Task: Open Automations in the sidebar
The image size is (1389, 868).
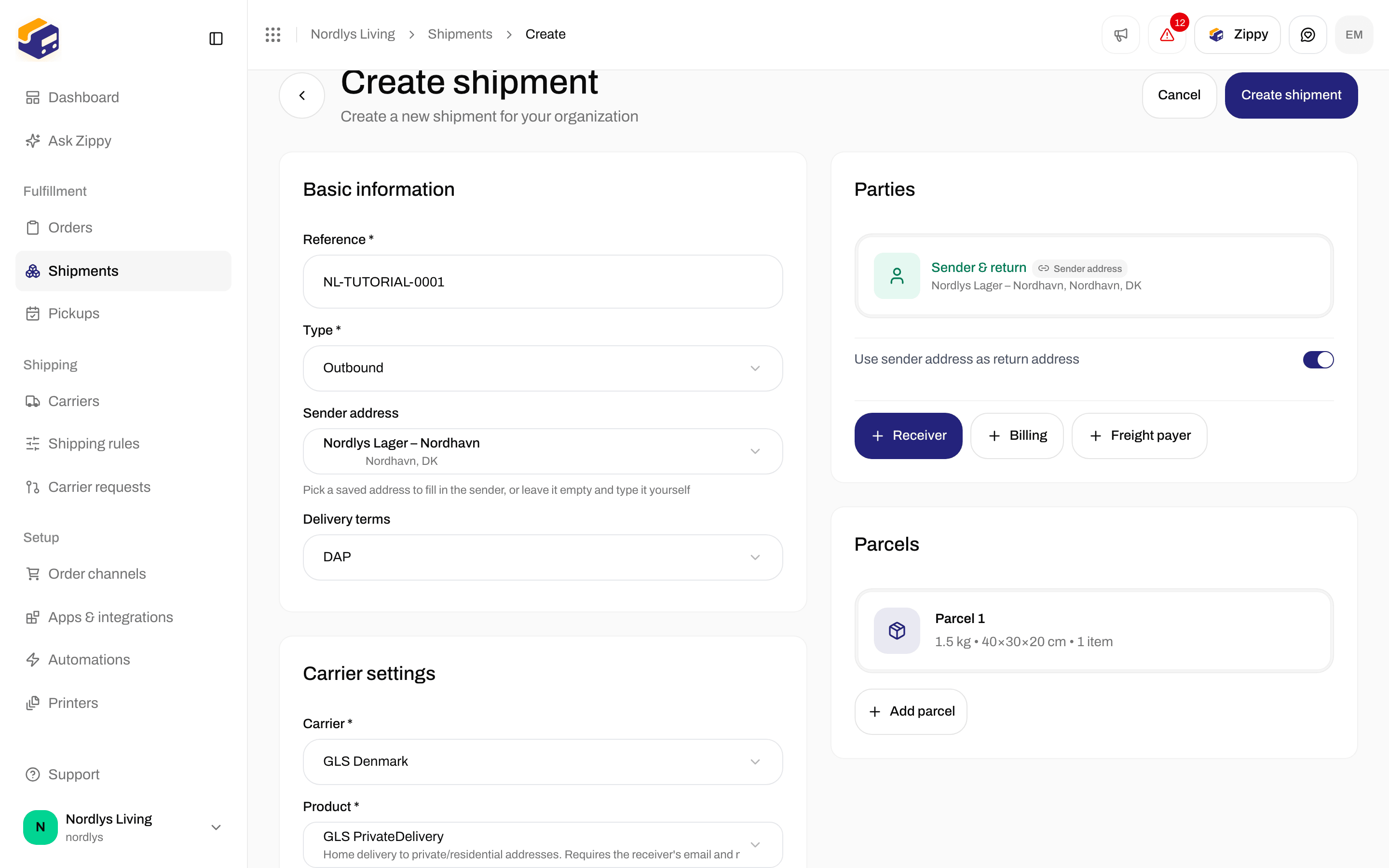Action: tap(123, 660)
